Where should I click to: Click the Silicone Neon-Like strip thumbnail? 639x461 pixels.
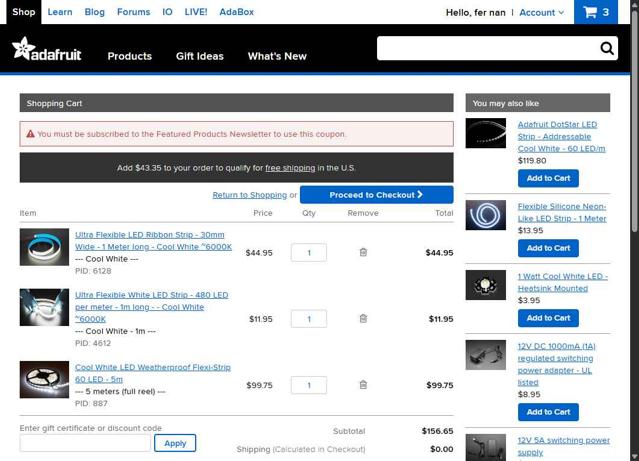pyautogui.click(x=486, y=215)
